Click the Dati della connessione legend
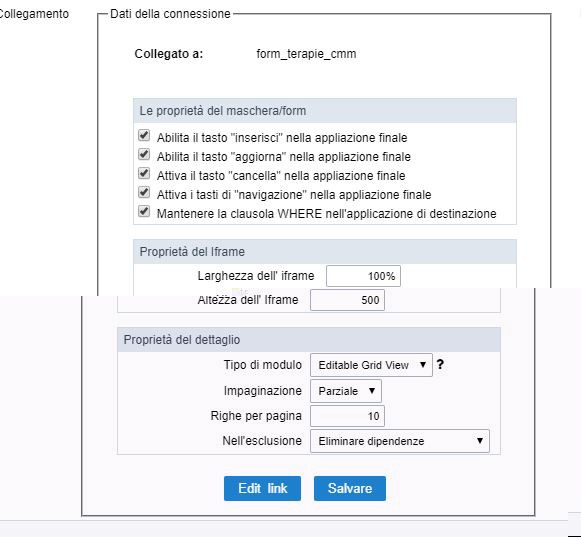581x537 pixels. (x=170, y=14)
